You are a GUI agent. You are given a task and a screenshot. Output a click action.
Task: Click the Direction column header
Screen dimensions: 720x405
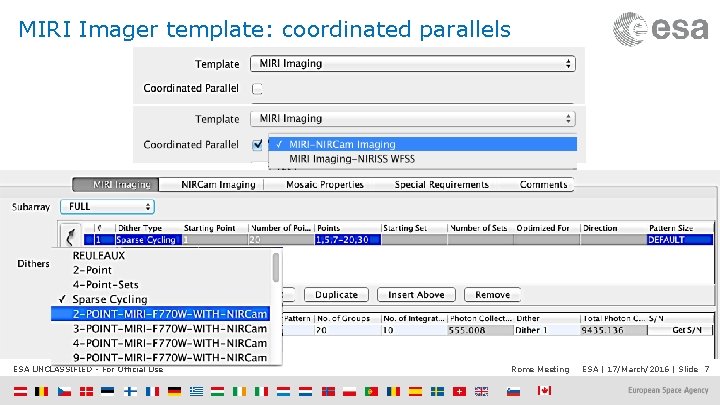(x=600, y=228)
